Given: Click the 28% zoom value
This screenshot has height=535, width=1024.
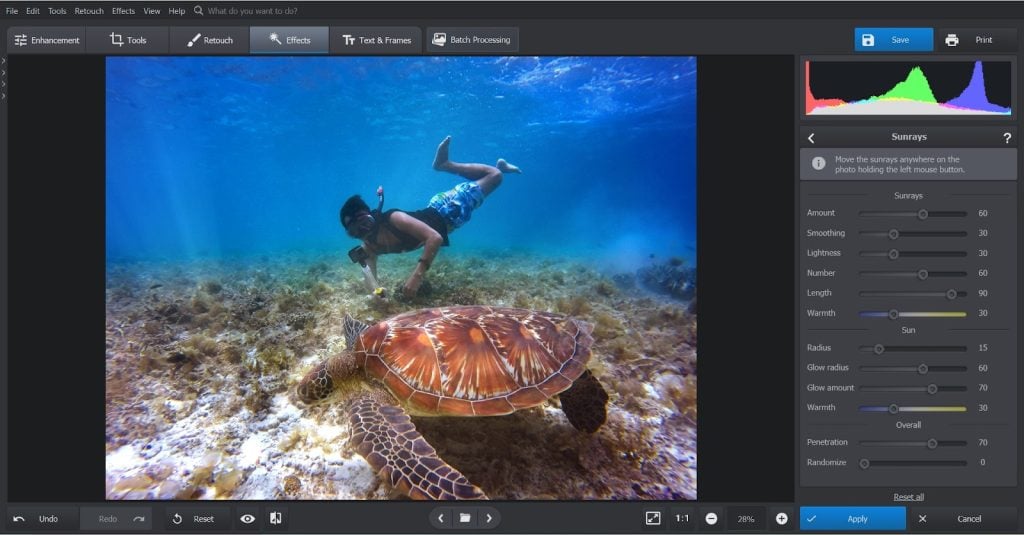Looking at the screenshot, I should pyautogui.click(x=746, y=519).
